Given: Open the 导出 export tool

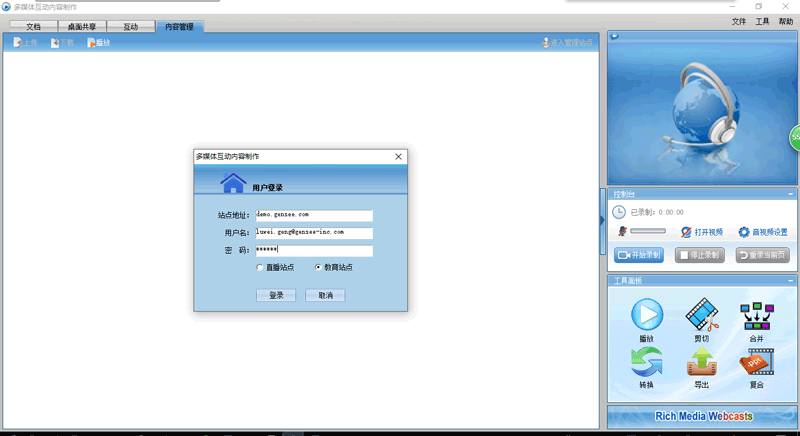Looking at the screenshot, I should click(702, 362).
